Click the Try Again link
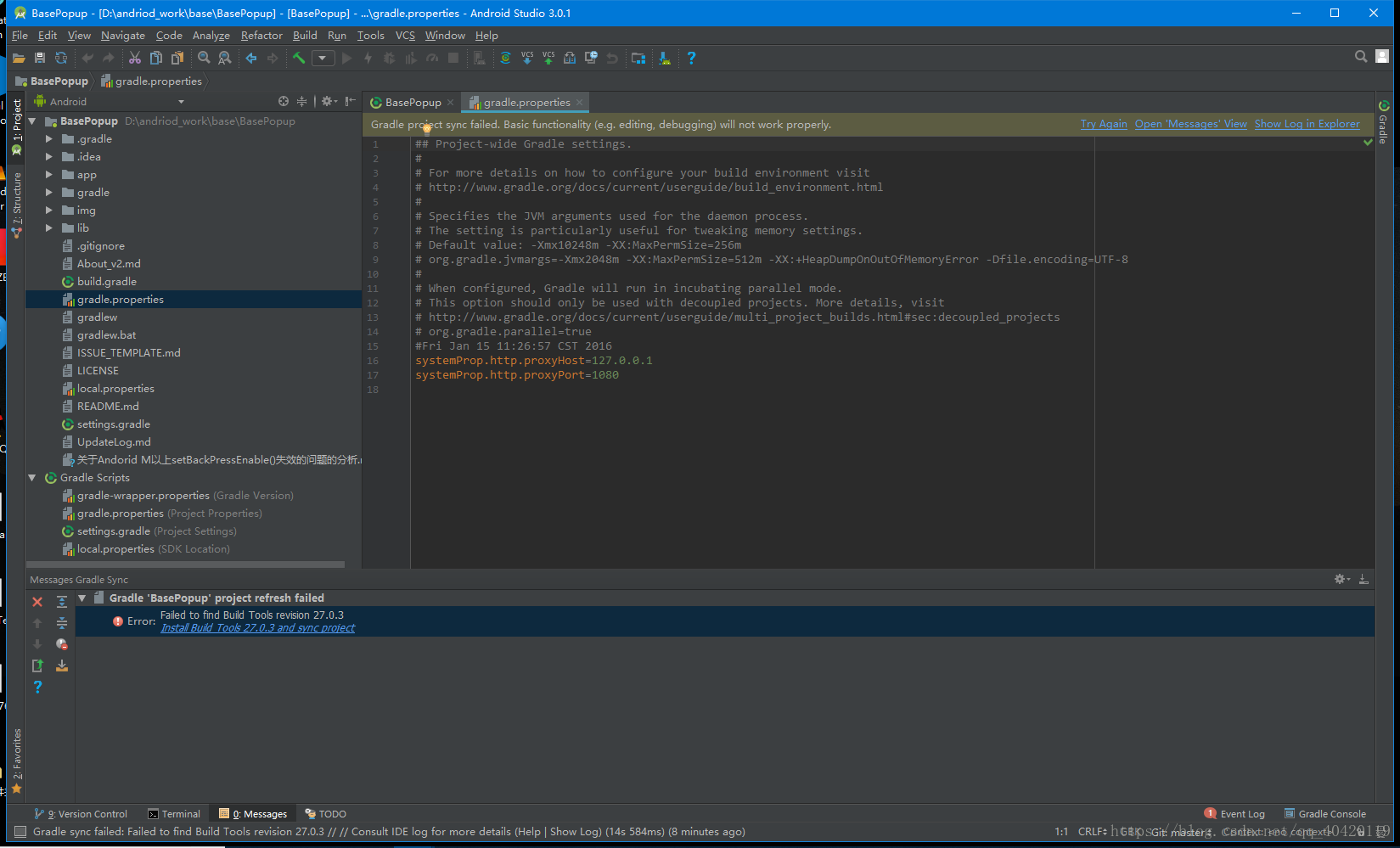This screenshot has width=1400, height=848. pyautogui.click(x=1104, y=124)
